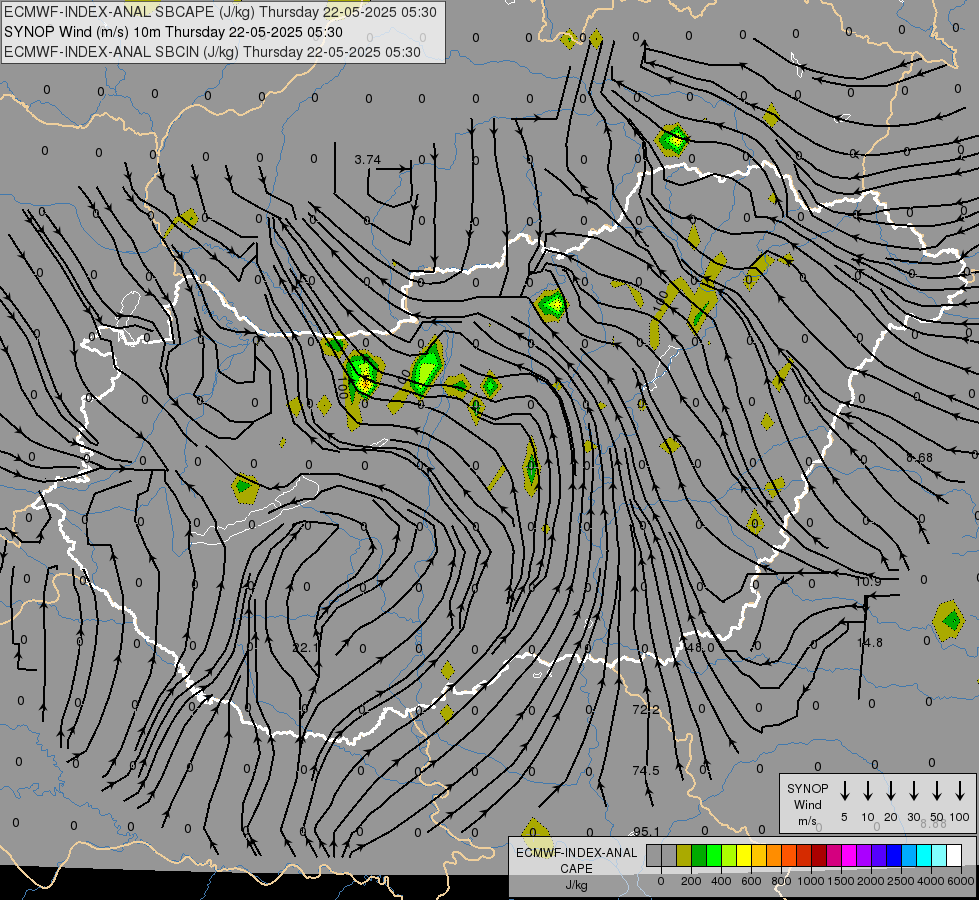Viewport: 979px width, 900px height.
Task: Select the bright green CAPE legend swatch
Action: point(714,856)
